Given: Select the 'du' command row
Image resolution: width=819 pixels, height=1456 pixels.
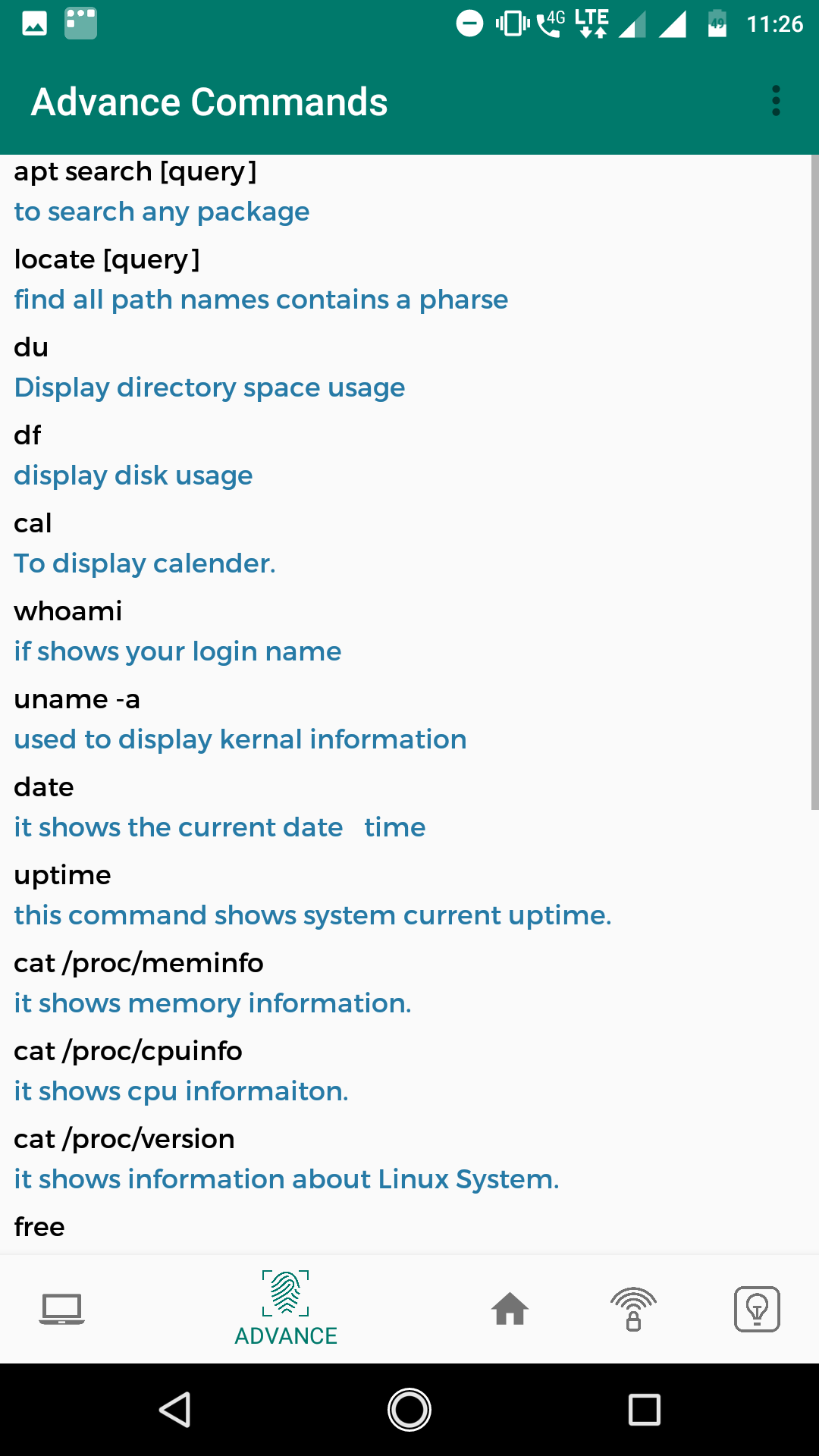Looking at the screenshot, I should pyautogui.click(x=31, y=347).
